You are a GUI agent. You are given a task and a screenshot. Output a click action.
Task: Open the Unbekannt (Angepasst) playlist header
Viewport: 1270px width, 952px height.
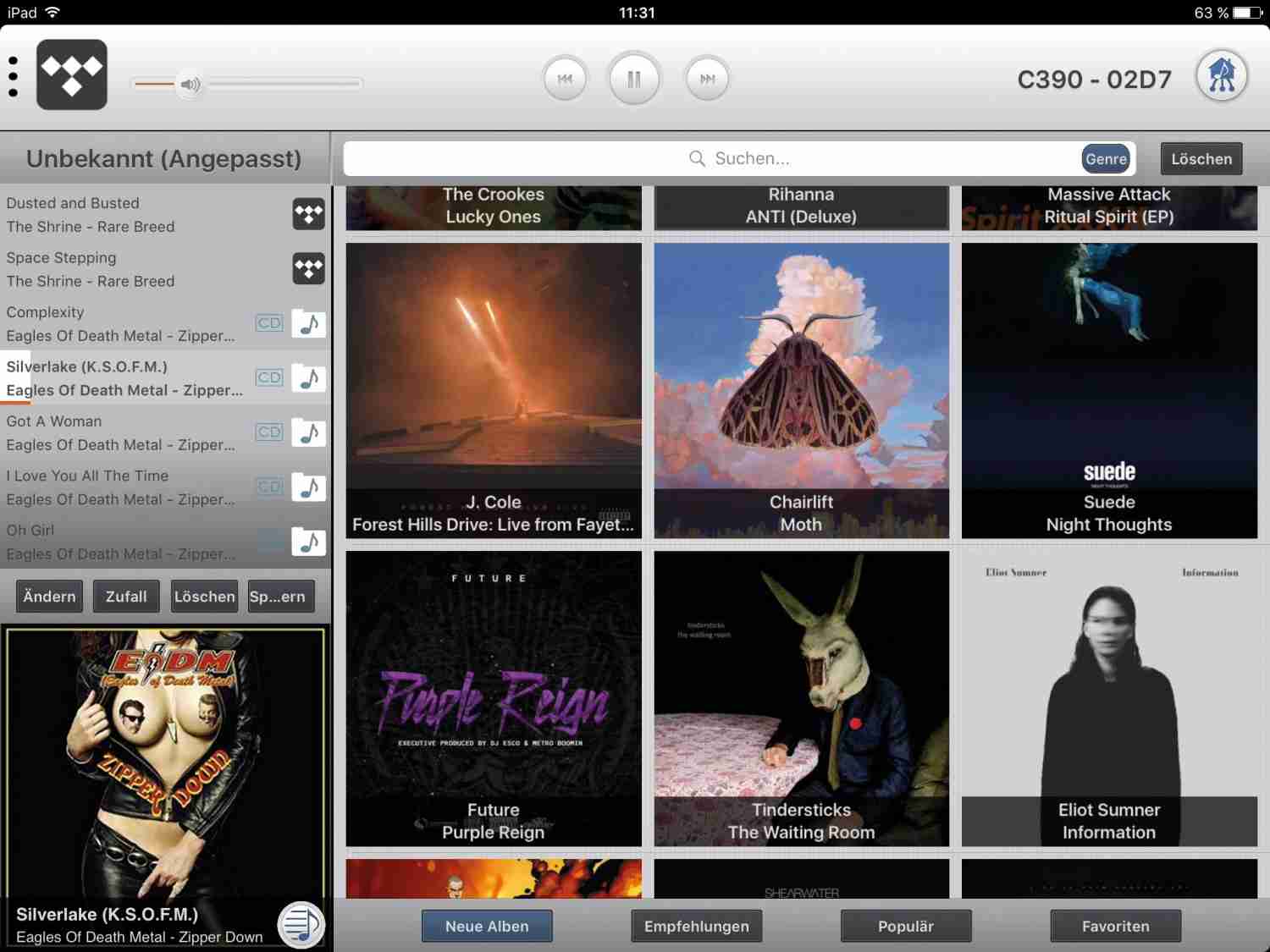click(164, 158)
